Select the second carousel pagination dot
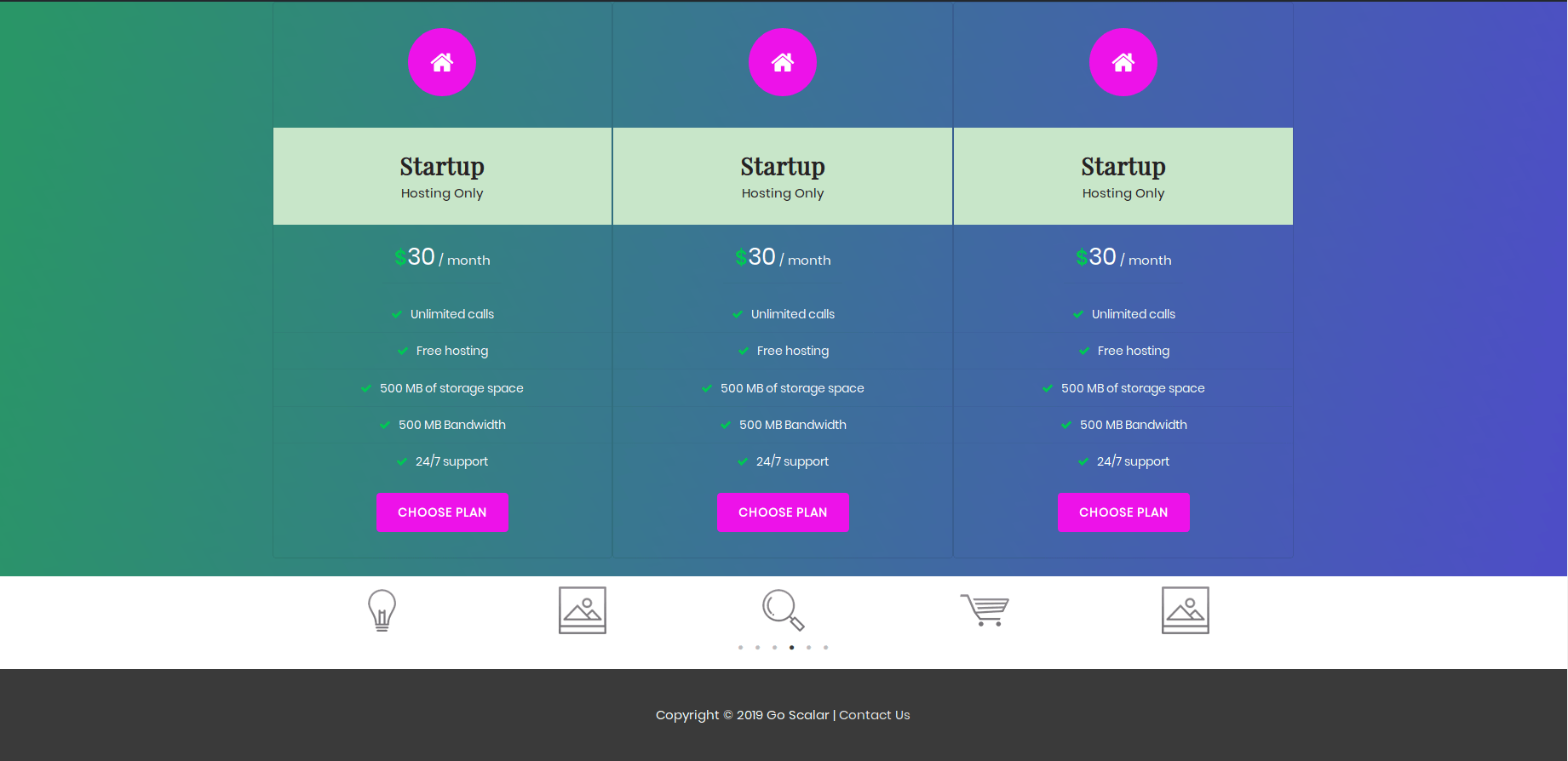Image resolution: width=1568 pixels, height=761 pixels. [x=758, y=648]
